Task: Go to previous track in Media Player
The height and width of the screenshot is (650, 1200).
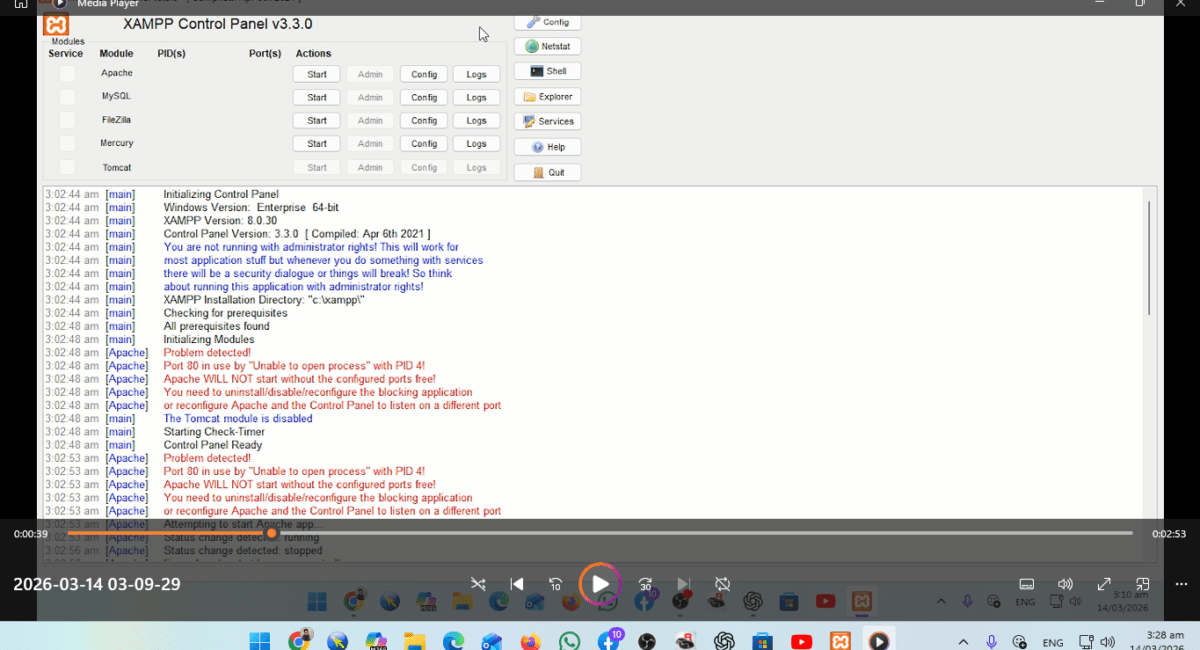Action: (517, 584)
